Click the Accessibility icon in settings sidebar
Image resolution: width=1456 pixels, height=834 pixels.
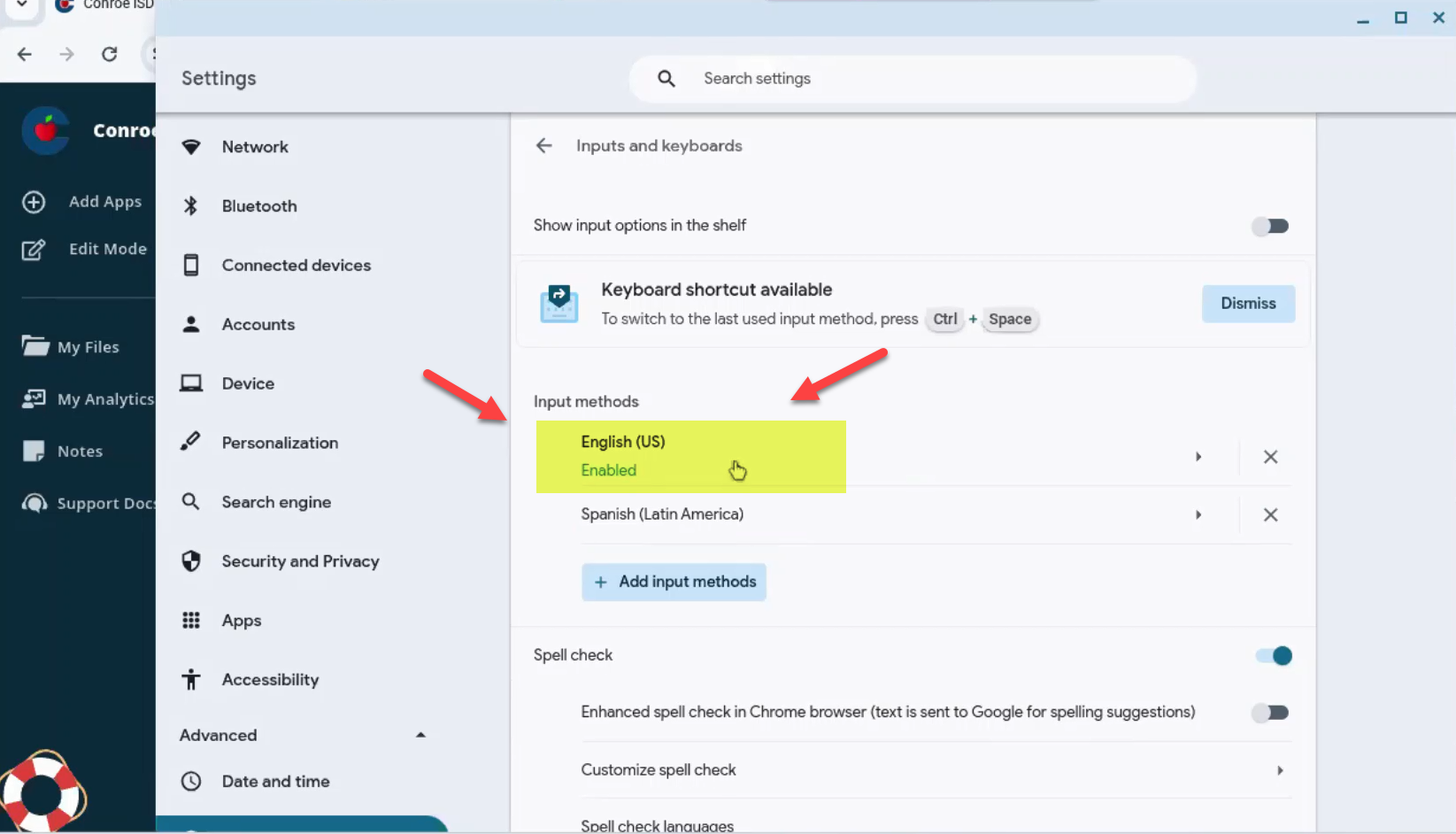click(x=190, y=680)
